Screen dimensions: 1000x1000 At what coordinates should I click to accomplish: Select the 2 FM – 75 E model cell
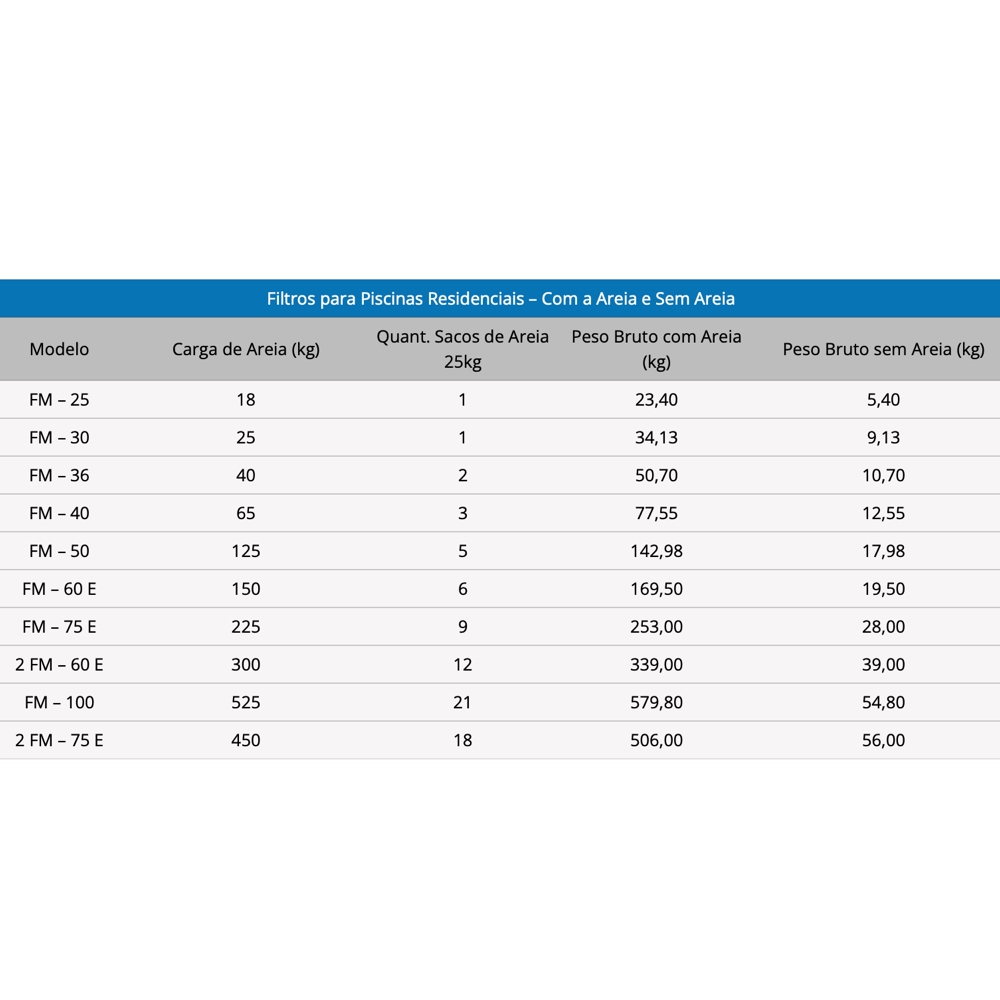59,741
